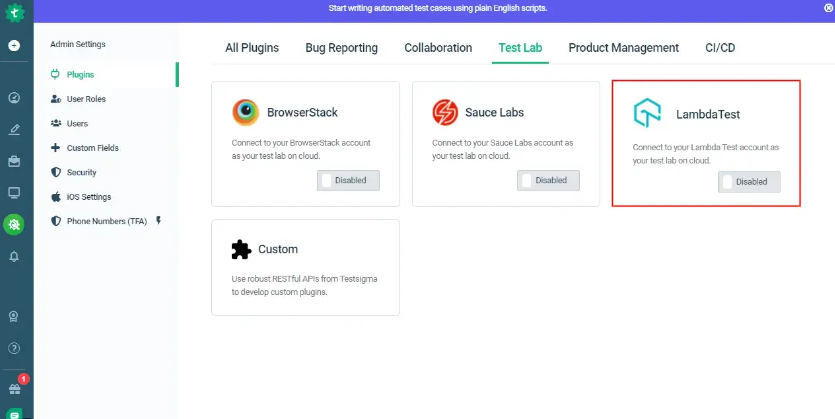Click the Custom Fields plus icon
The width and height of the screenshot is (835, 419).
55,147
